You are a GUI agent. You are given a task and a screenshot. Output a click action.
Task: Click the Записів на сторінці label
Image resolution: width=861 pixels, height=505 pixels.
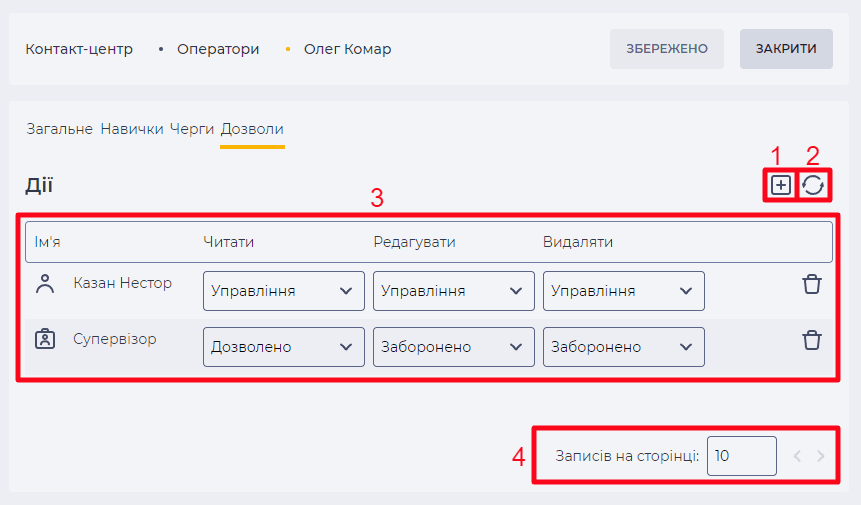[x=627, y=456]
